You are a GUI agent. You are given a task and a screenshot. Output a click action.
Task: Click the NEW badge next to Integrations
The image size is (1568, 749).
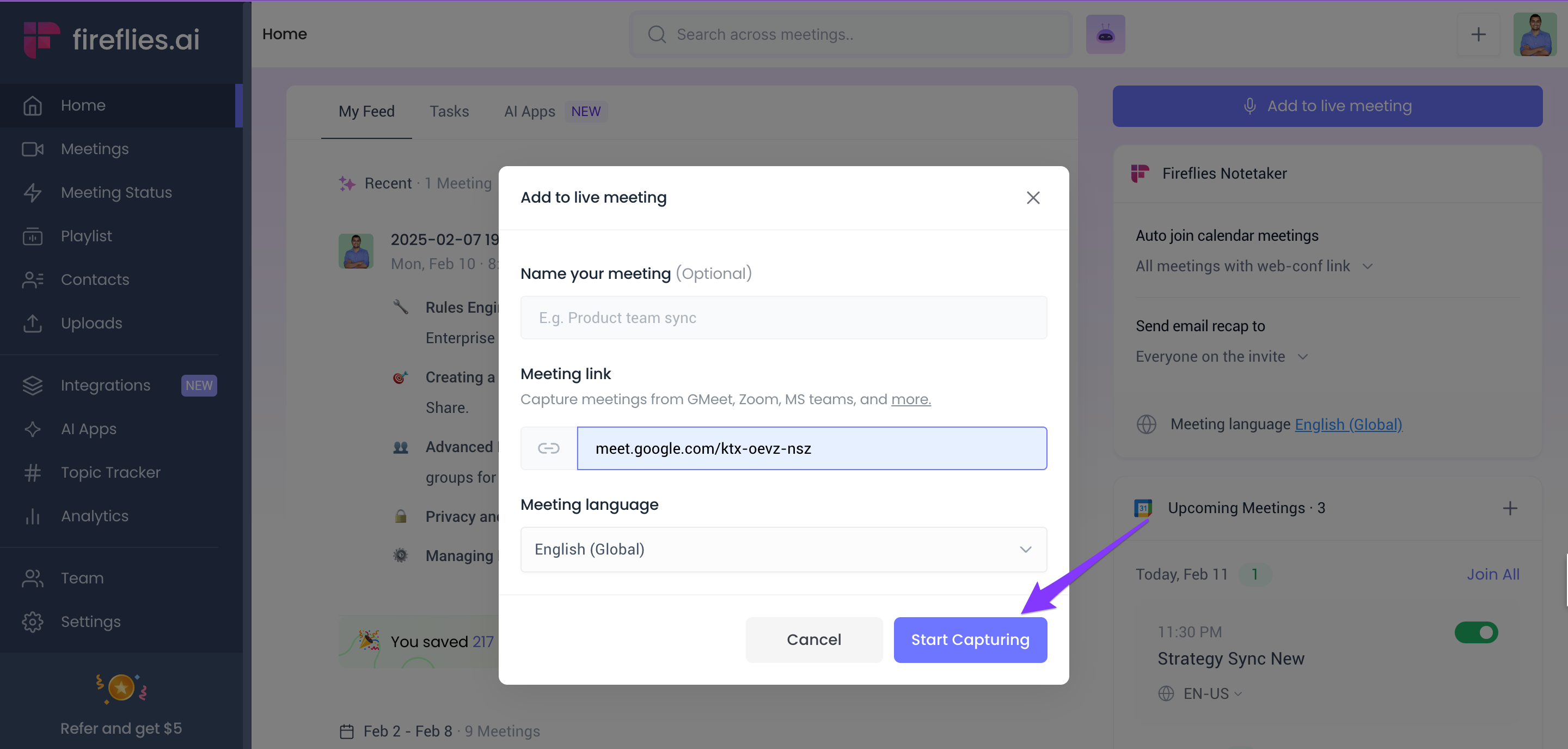(x=199, y=386)
